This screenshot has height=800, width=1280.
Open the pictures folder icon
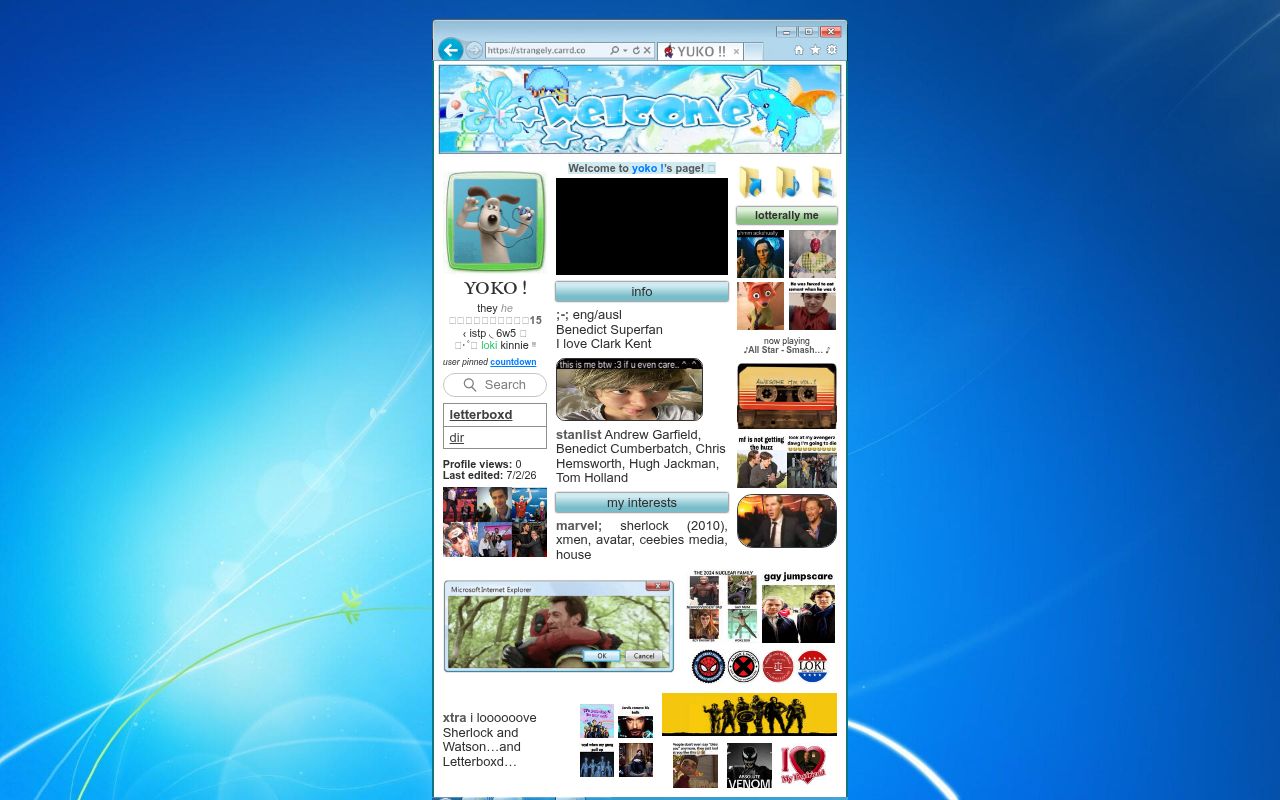click(x=822, y=182)
